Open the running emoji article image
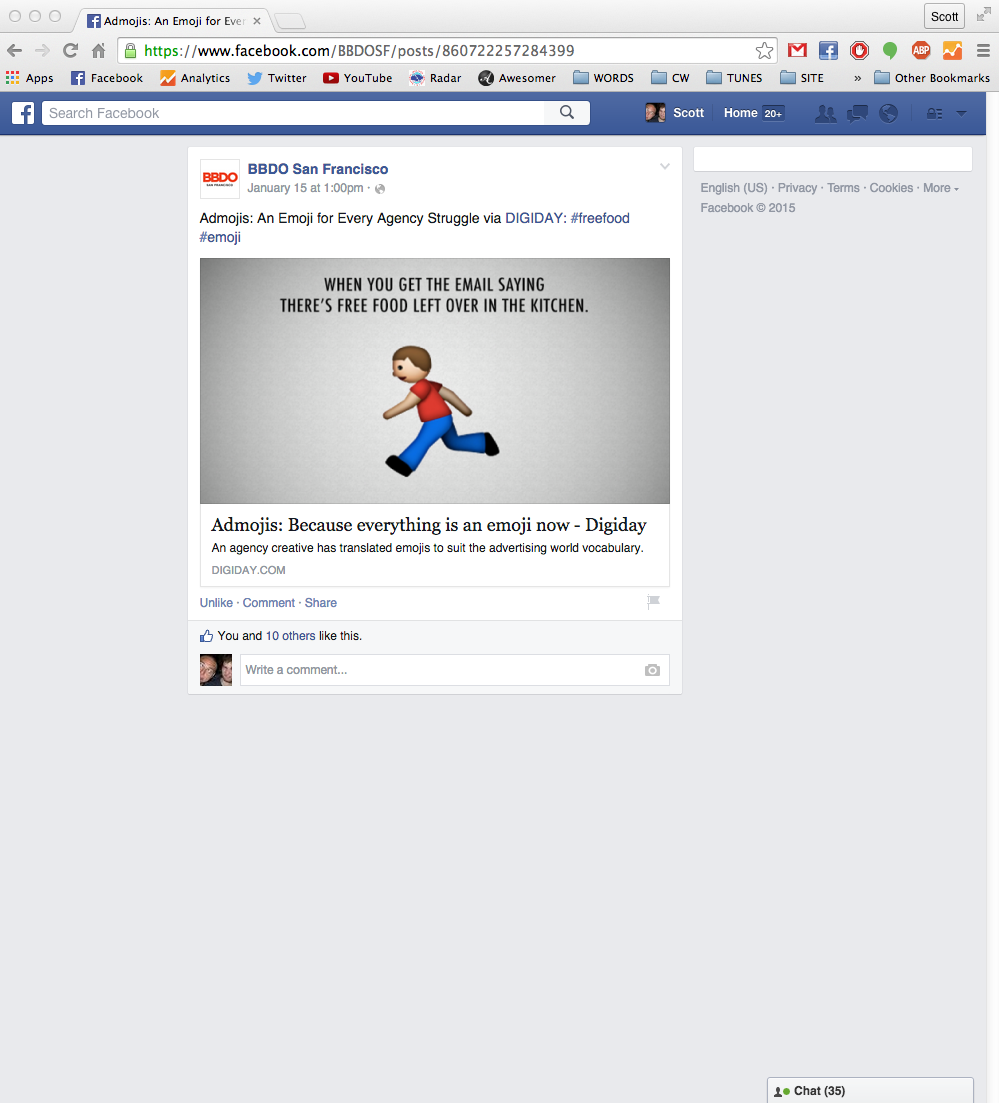 (x=435, y=381)
